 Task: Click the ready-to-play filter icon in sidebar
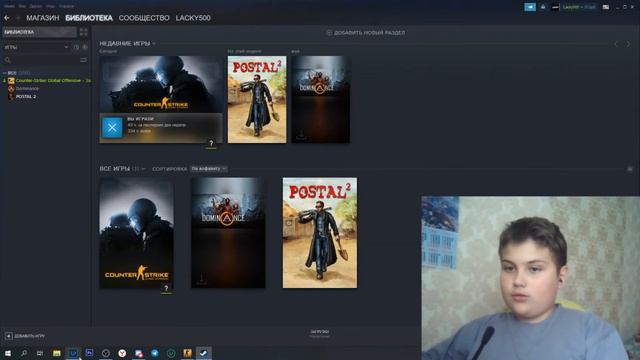tap(85, 47)
